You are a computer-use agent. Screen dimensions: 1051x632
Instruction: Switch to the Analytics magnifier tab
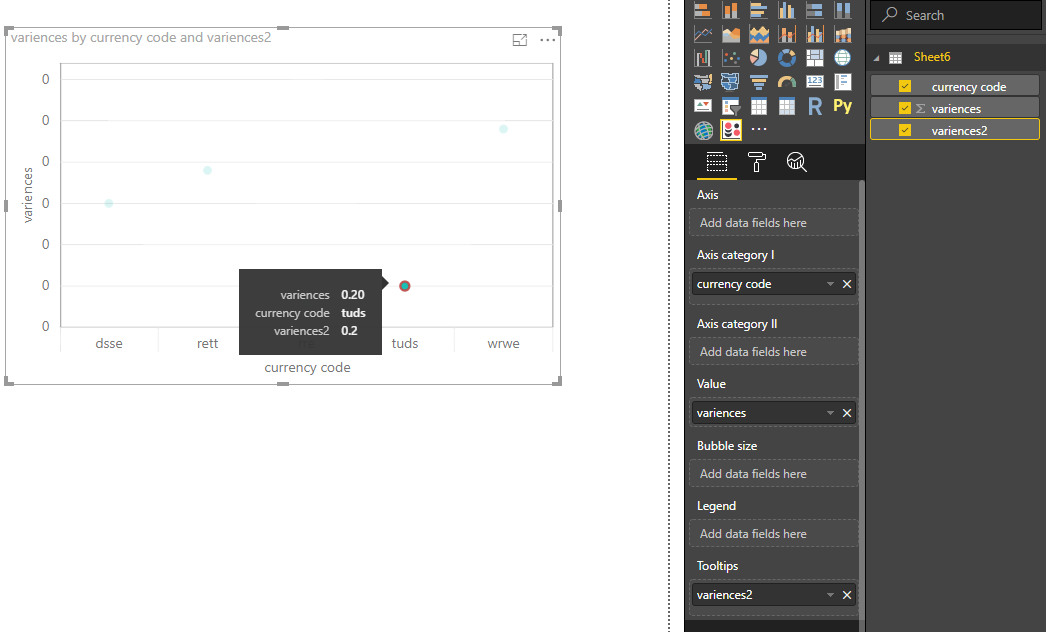(796, 162)
